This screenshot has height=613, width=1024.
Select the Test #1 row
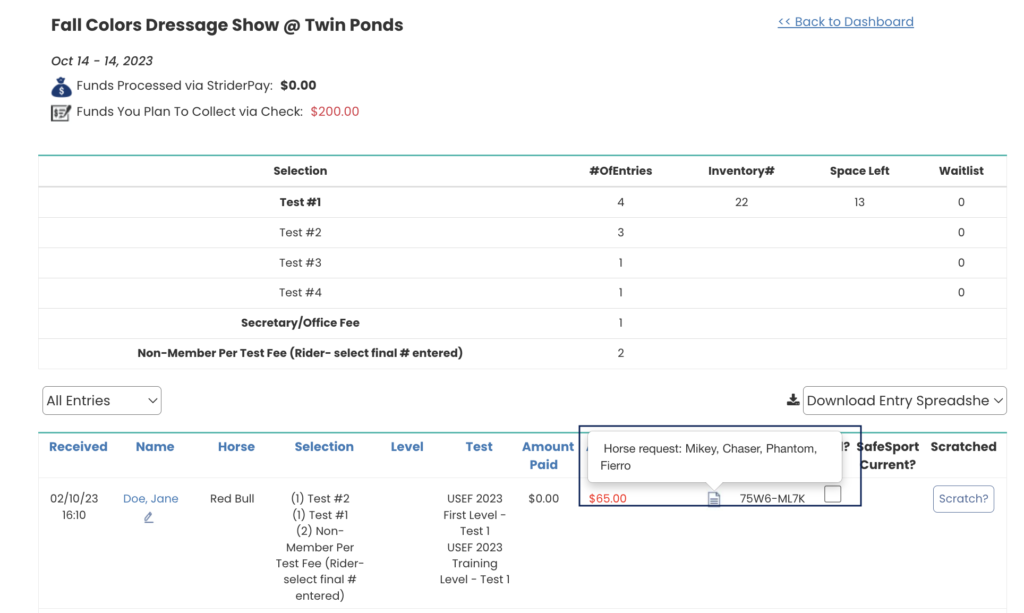(x=300, y=201)
